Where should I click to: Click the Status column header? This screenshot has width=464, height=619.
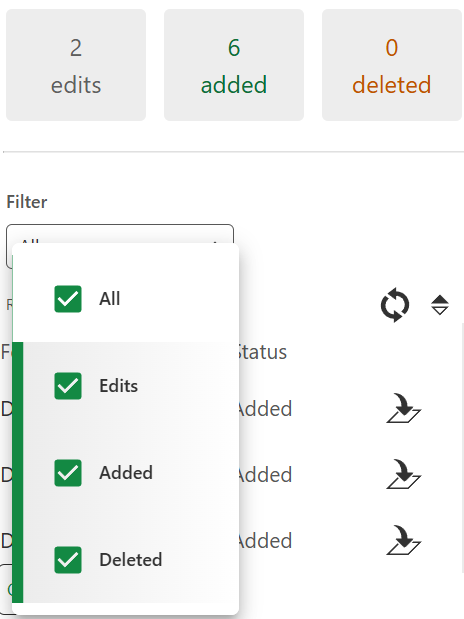pos(263,352)
